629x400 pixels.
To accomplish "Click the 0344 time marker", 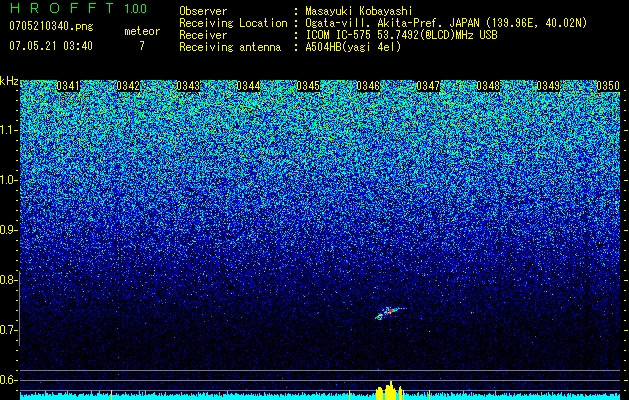I will (248, 86).
